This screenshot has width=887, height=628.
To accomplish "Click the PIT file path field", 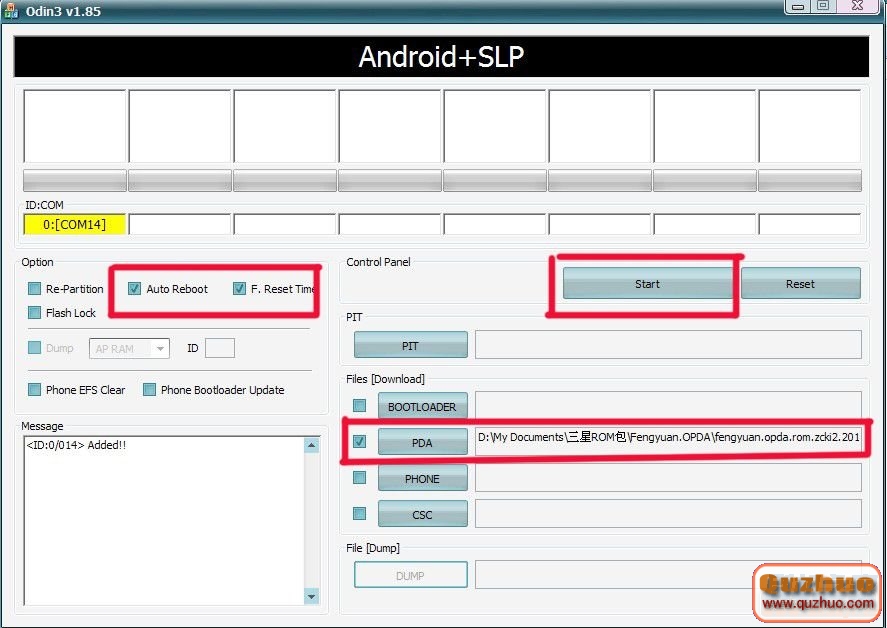I will [668, 345].
